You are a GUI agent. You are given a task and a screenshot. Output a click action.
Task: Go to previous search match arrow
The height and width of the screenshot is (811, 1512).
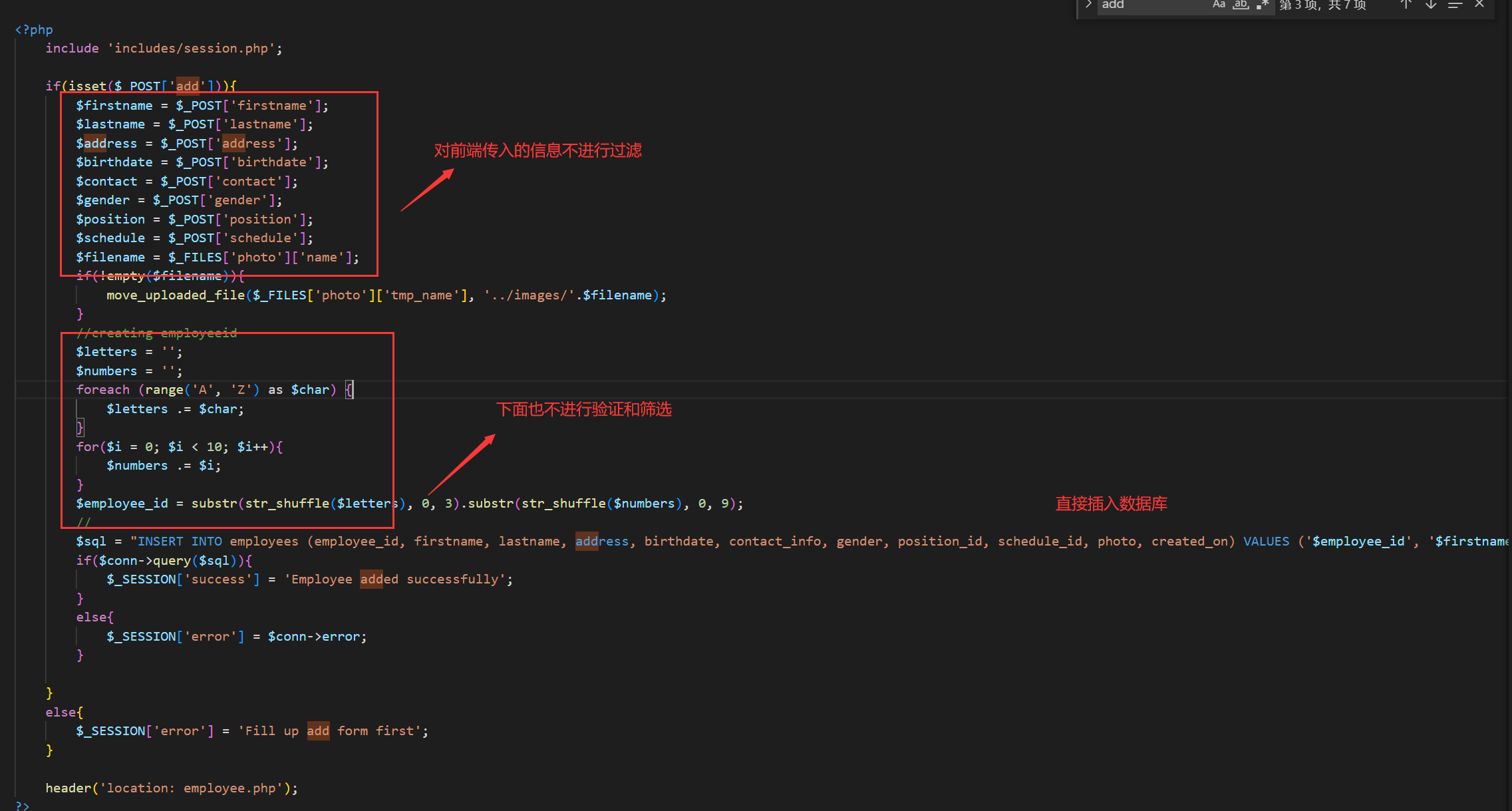tap(1406, 5)
